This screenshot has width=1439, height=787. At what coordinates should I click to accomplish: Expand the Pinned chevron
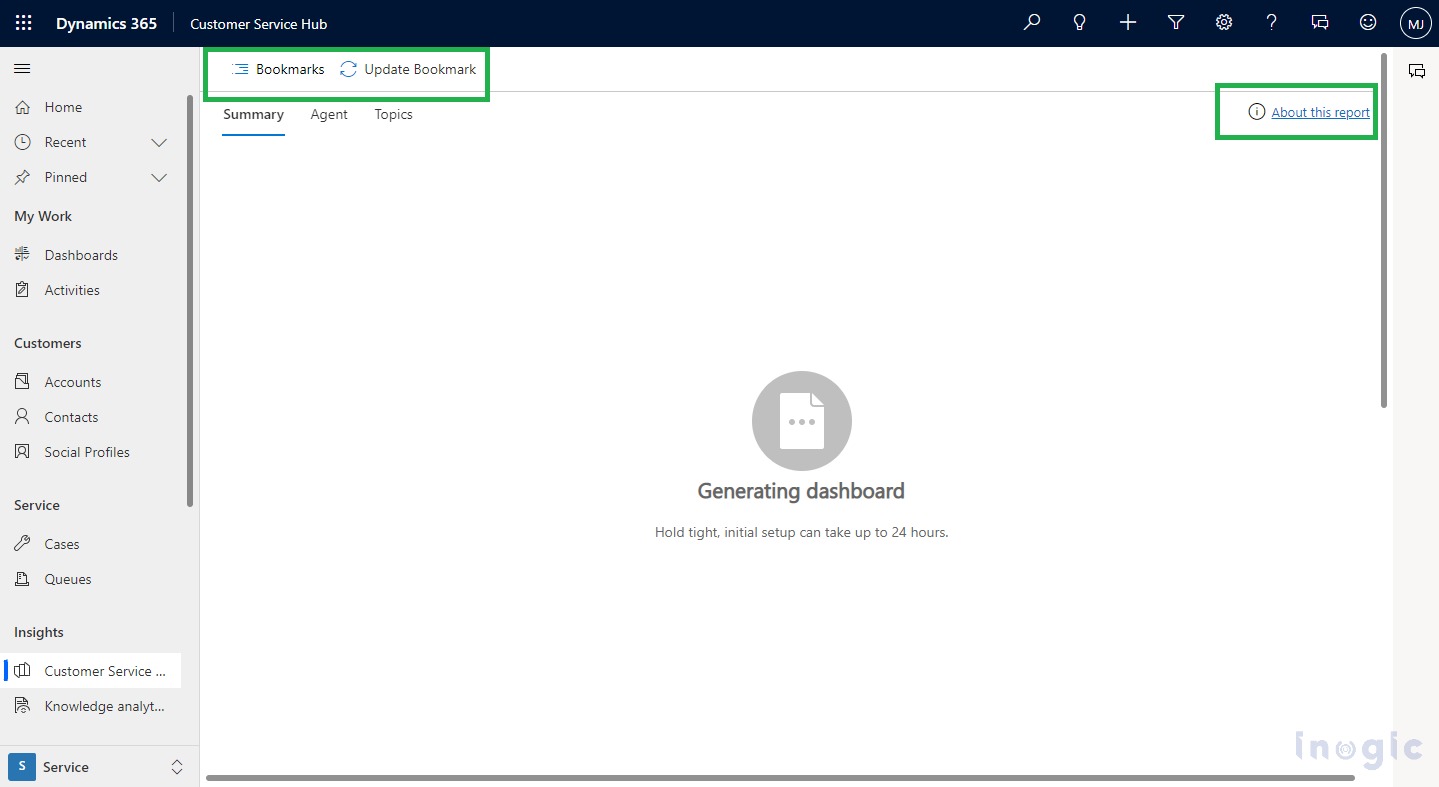pyautogui.click(x=158, y=177)
